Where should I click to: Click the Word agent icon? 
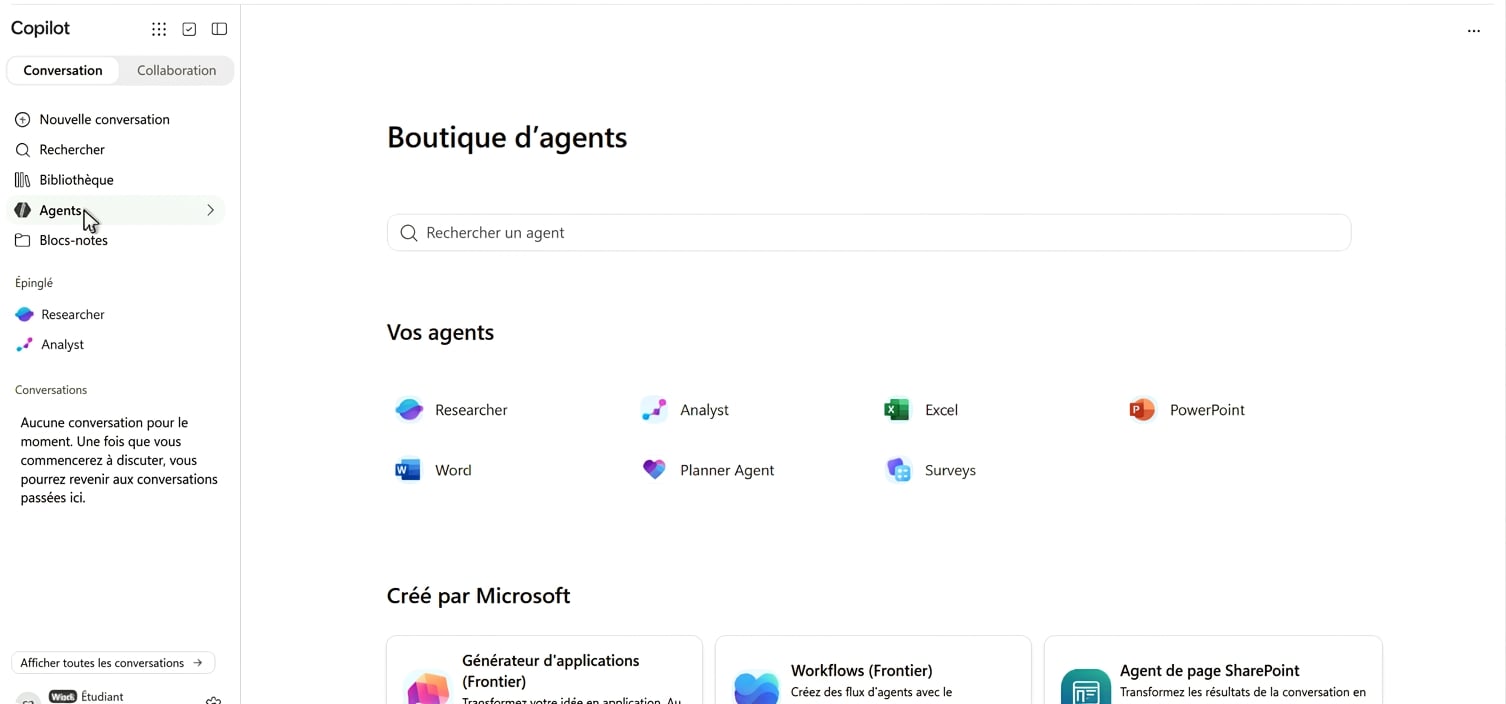[408, 470]
